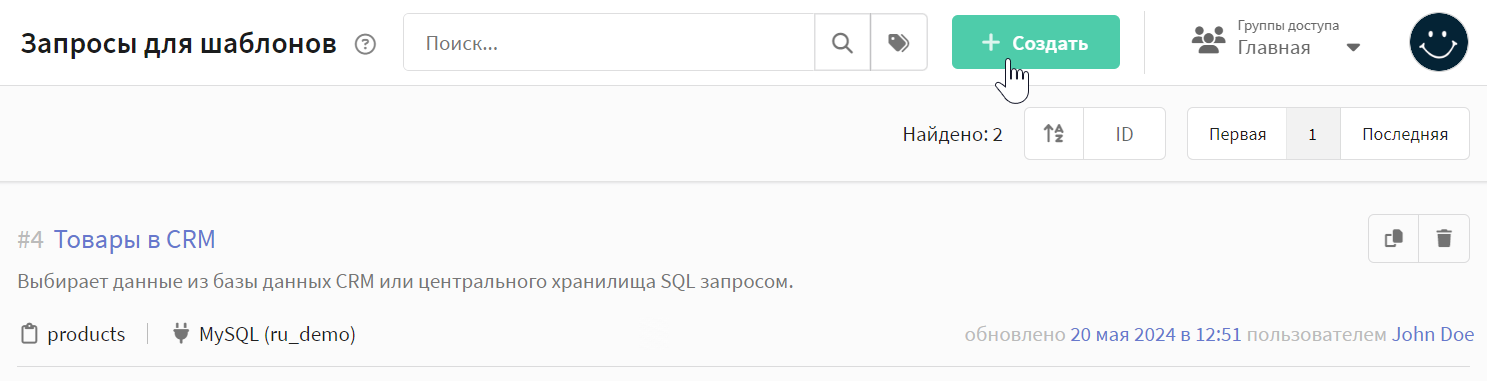This screenshot has height=381, width=1487.
Task: Duplicate the Товары в CRM query
Action: click(x=1393, y=238)
